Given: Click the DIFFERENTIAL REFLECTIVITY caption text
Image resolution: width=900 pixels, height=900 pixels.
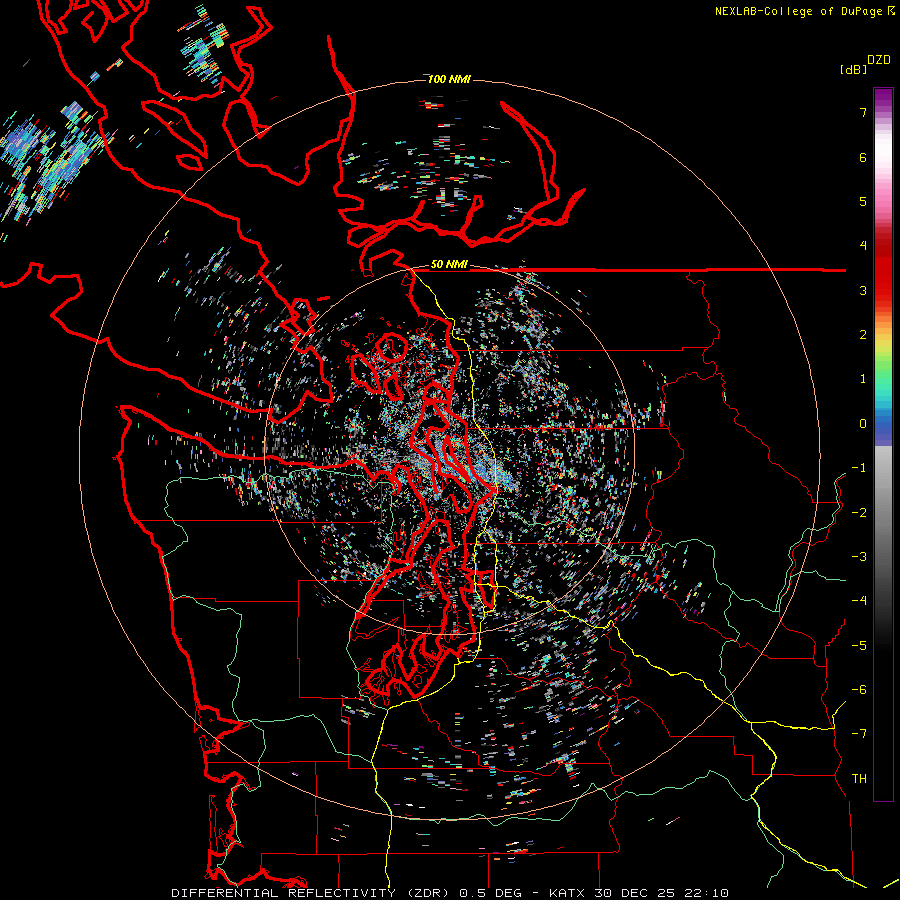Looking at the screenshot, I should [x=284, y=893].
